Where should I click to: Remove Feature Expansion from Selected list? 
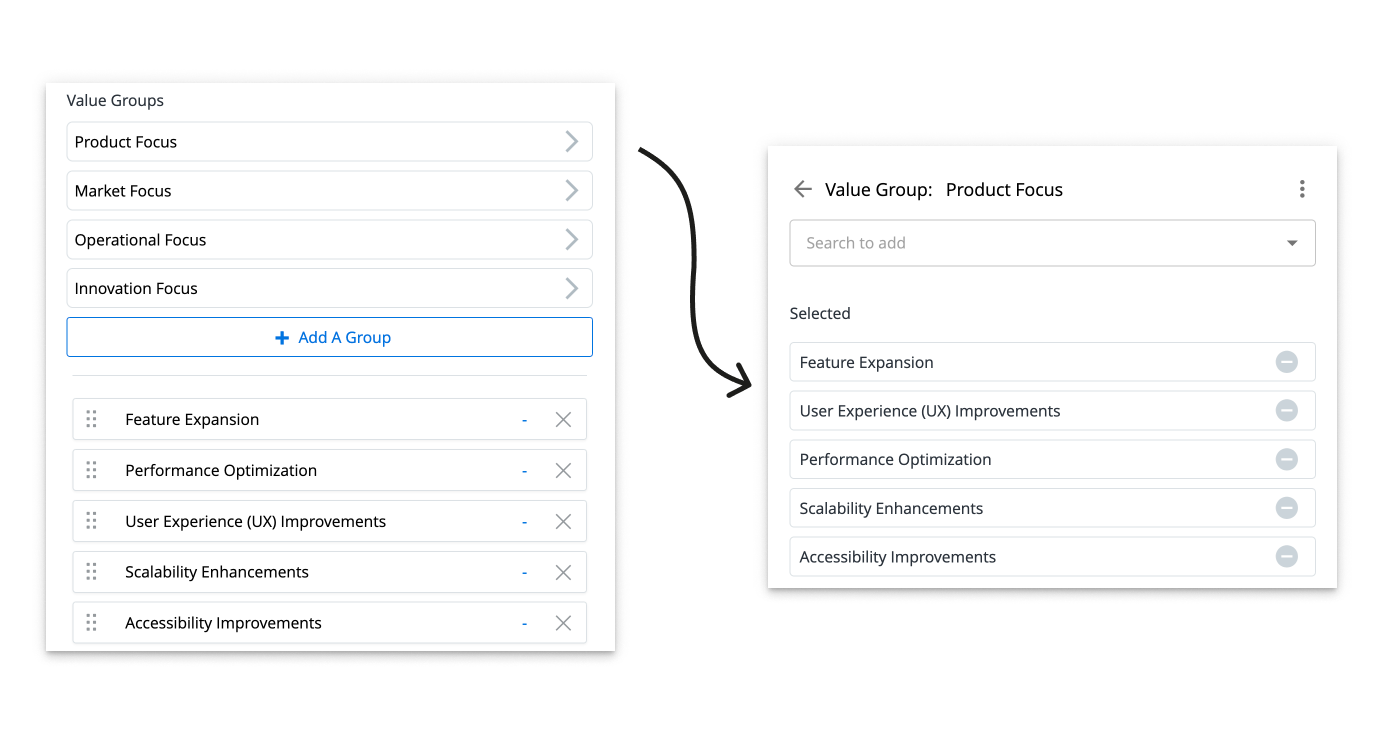(1286, 362)
